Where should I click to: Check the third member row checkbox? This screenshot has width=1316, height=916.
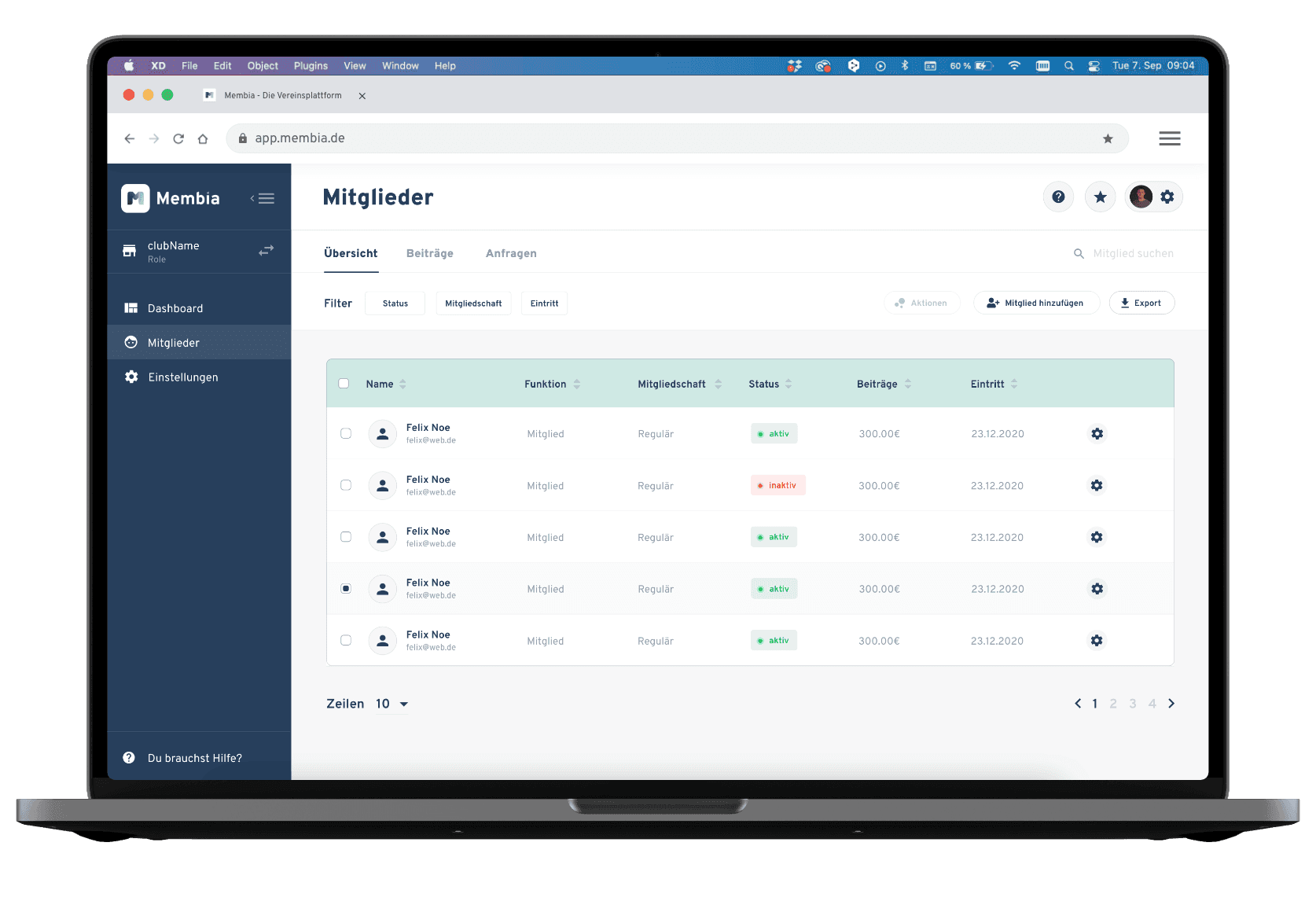[x=346, y=537]
